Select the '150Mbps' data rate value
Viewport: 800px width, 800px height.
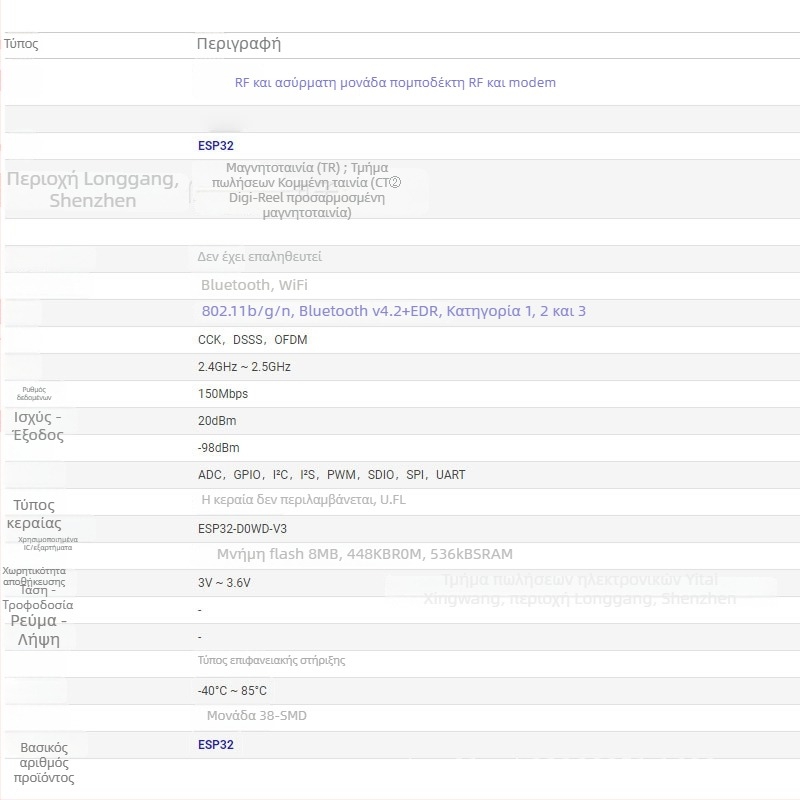click(x=223, y=394)
